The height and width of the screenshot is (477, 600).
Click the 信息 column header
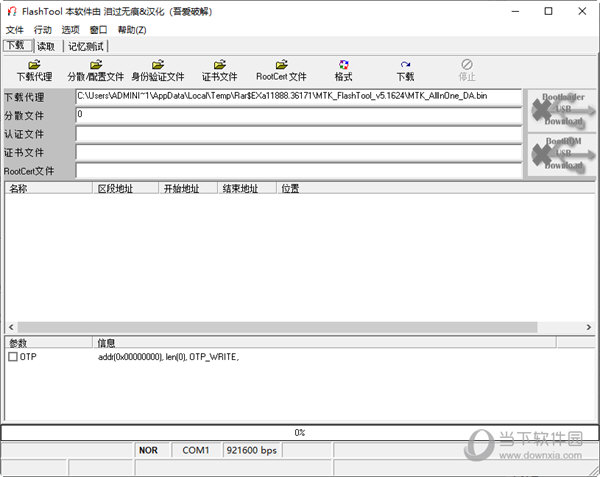(x=324, y=343)
